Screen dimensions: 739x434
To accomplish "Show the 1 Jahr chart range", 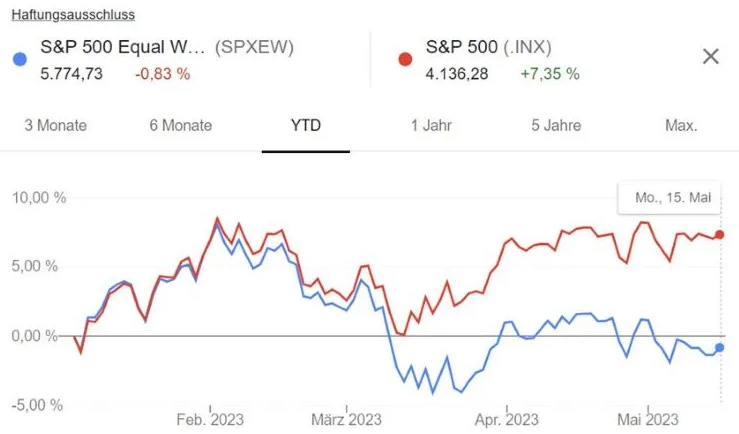I will pyautogui.click(x=429, y=126).
